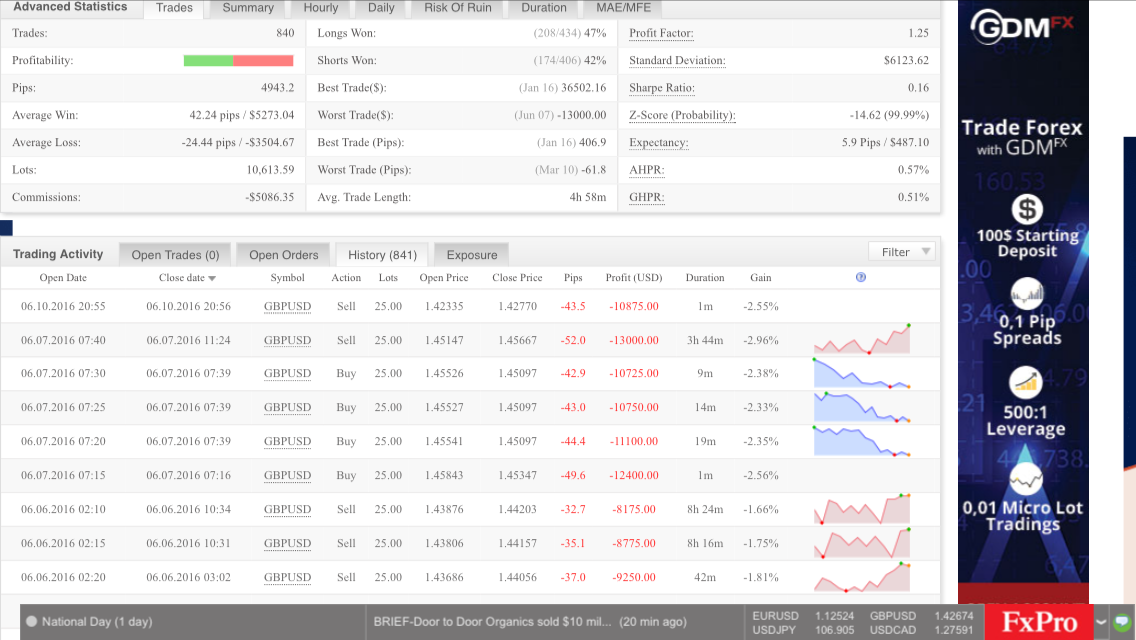The width and height of the screenshot is (1136, 640).
Task: Switch to the Open Orders tab
Action: pos(283,254)
